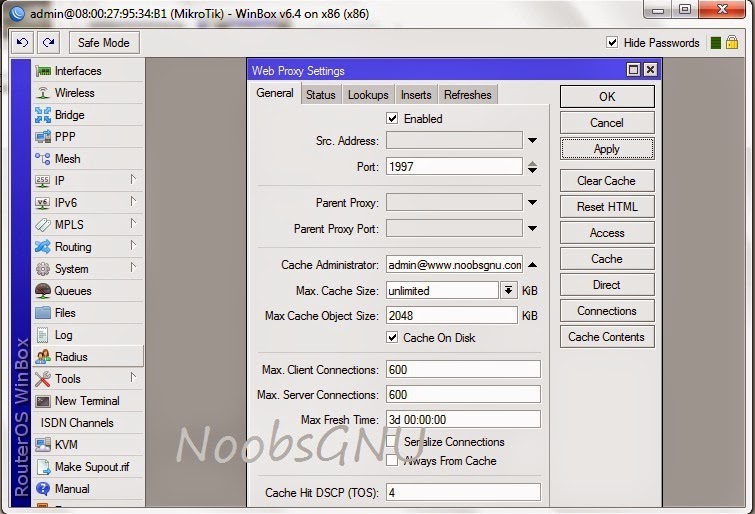Click the Cache Contents button
The image size is (755, 514).
coord(607,337)
